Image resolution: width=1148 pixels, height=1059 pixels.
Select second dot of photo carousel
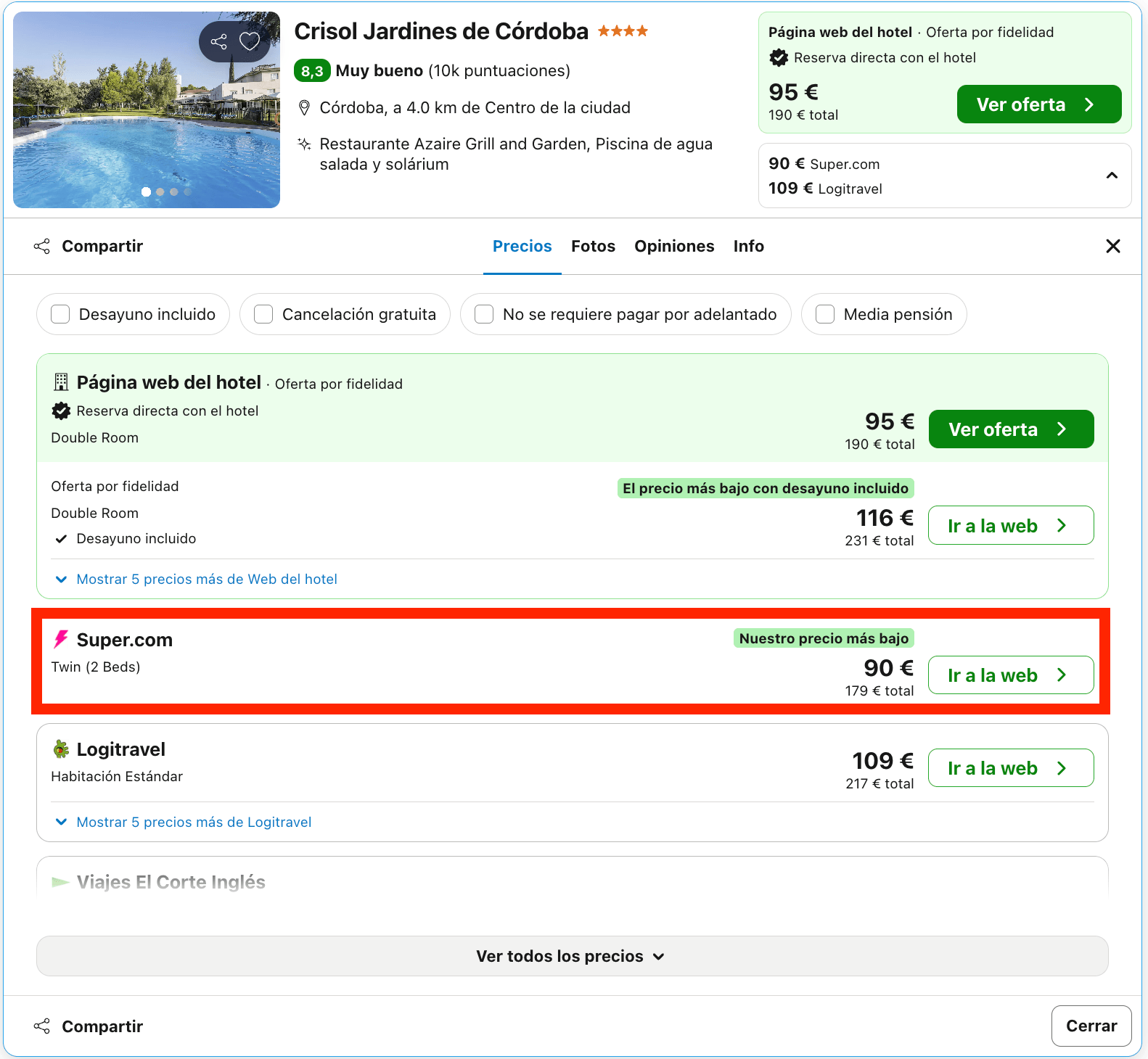pyautogui.click(x=160, y=192)
